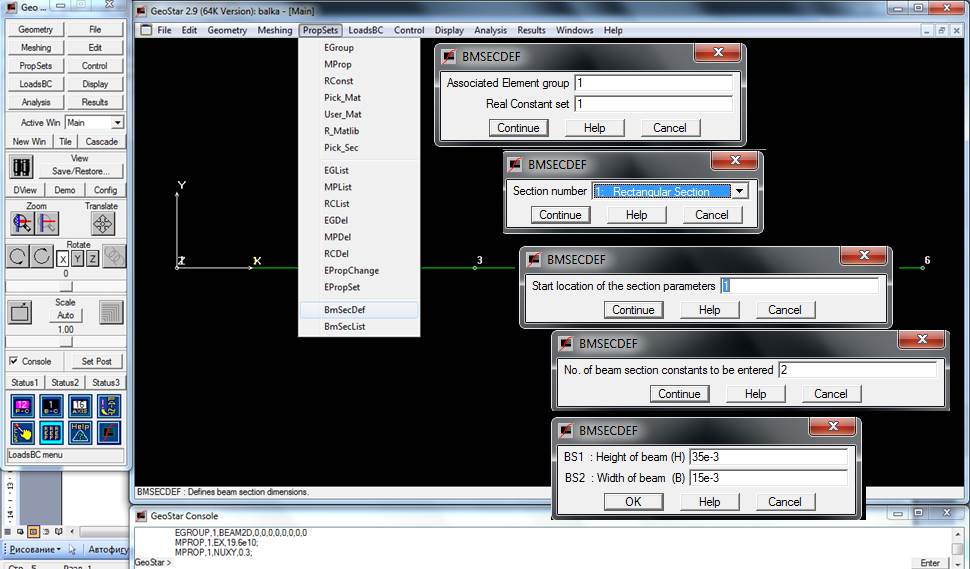Open the PropSets menu
The image size is (970, 569).
tap(320, 30)
